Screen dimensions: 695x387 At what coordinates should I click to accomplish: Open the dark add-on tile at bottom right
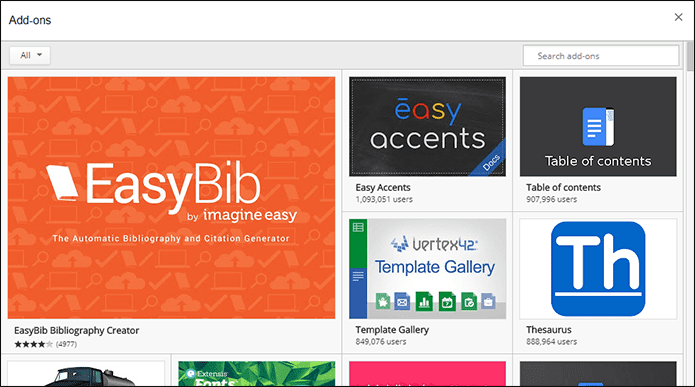[598, 374]
